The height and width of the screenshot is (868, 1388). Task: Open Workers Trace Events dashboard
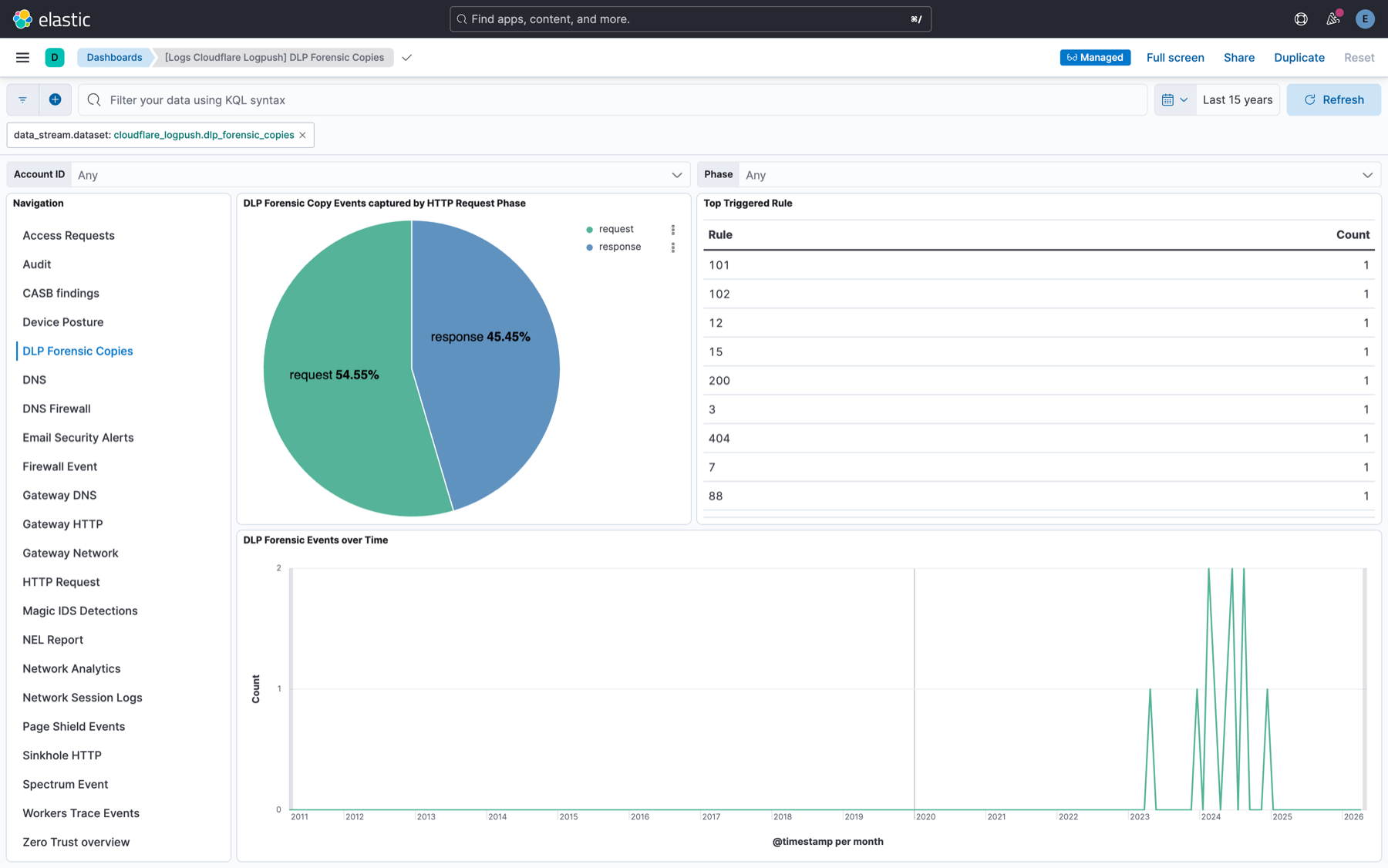pos(81,813)
